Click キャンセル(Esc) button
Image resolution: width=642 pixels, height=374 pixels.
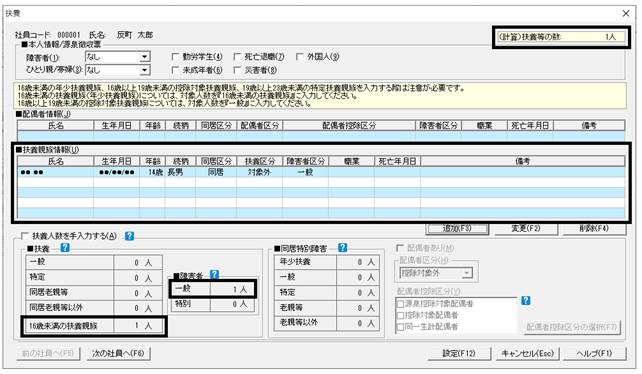click(x=527, y=354)
